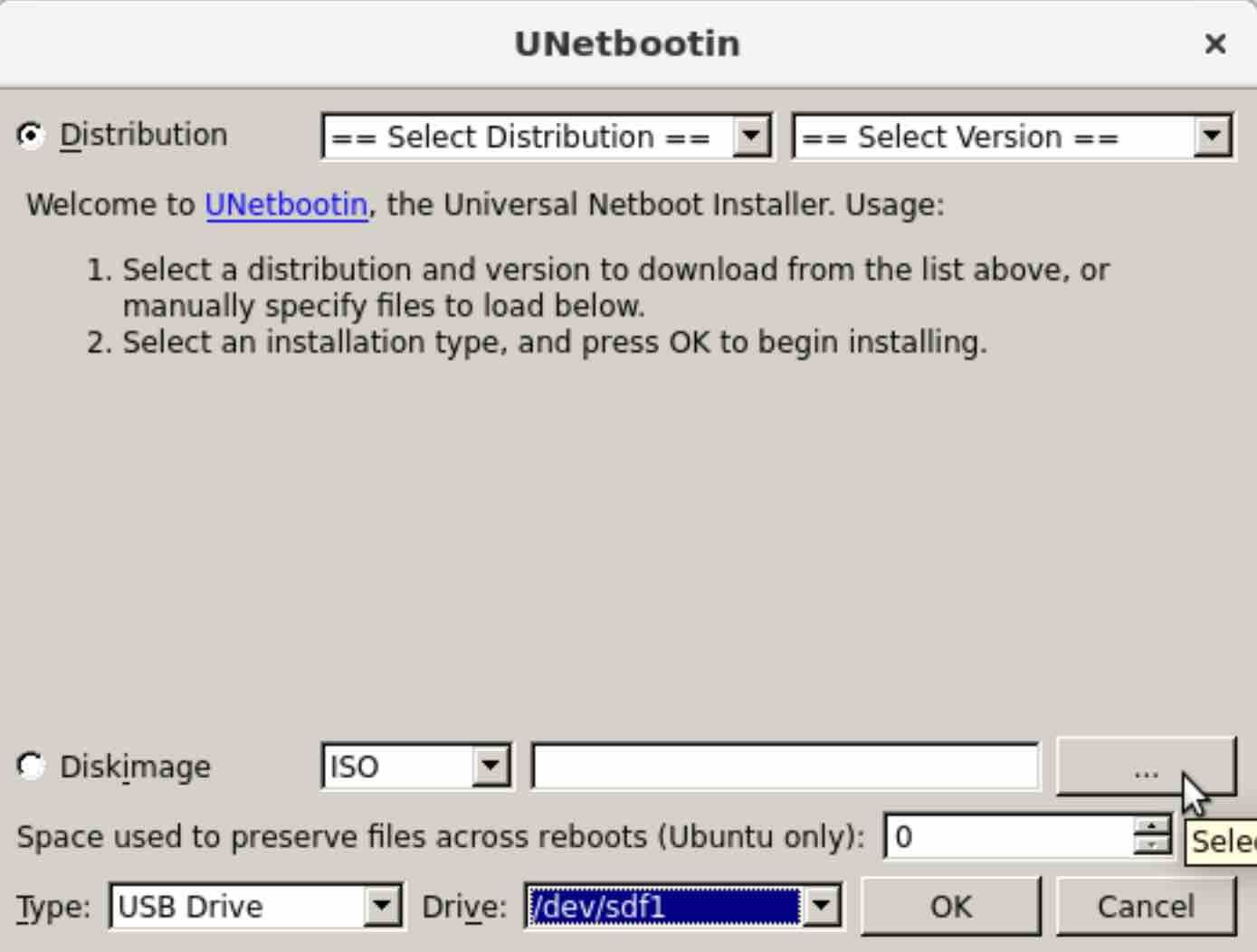Open the Select Version dropdown

1013,137
